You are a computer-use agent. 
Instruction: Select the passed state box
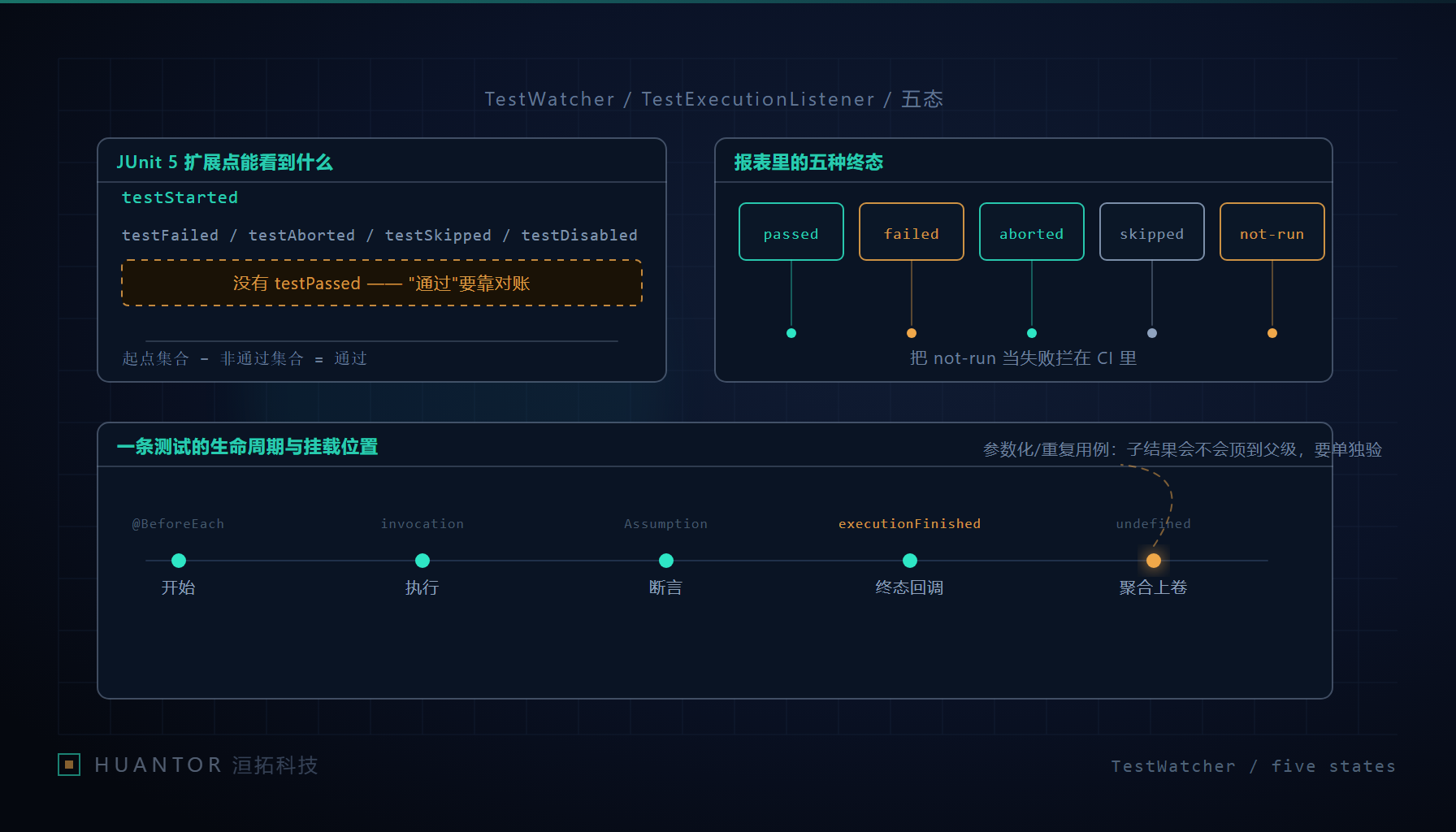791,232
